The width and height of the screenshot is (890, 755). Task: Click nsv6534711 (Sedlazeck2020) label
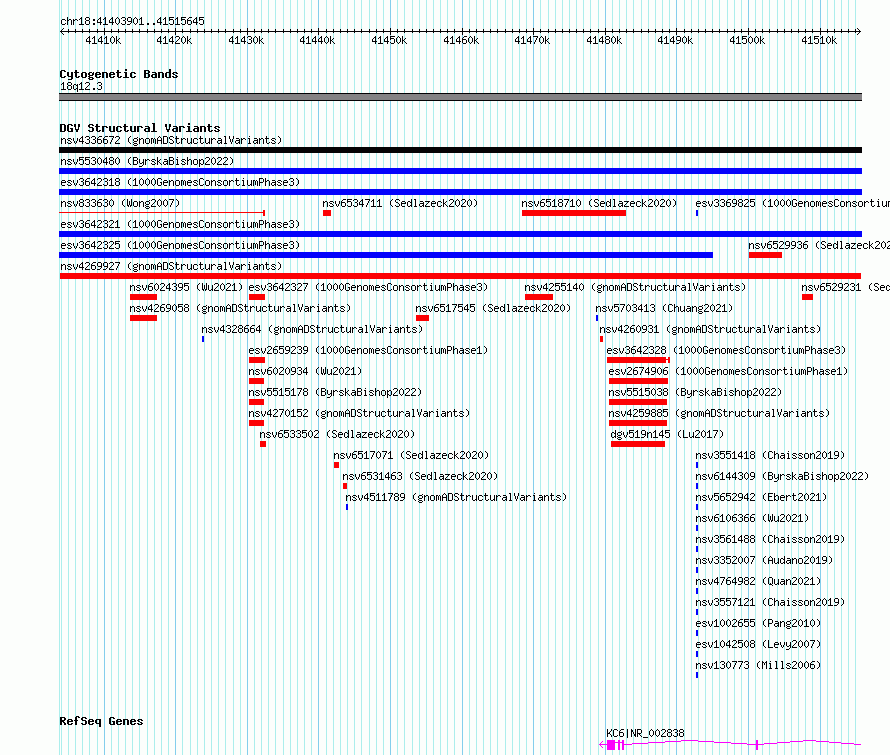(400, 203)
